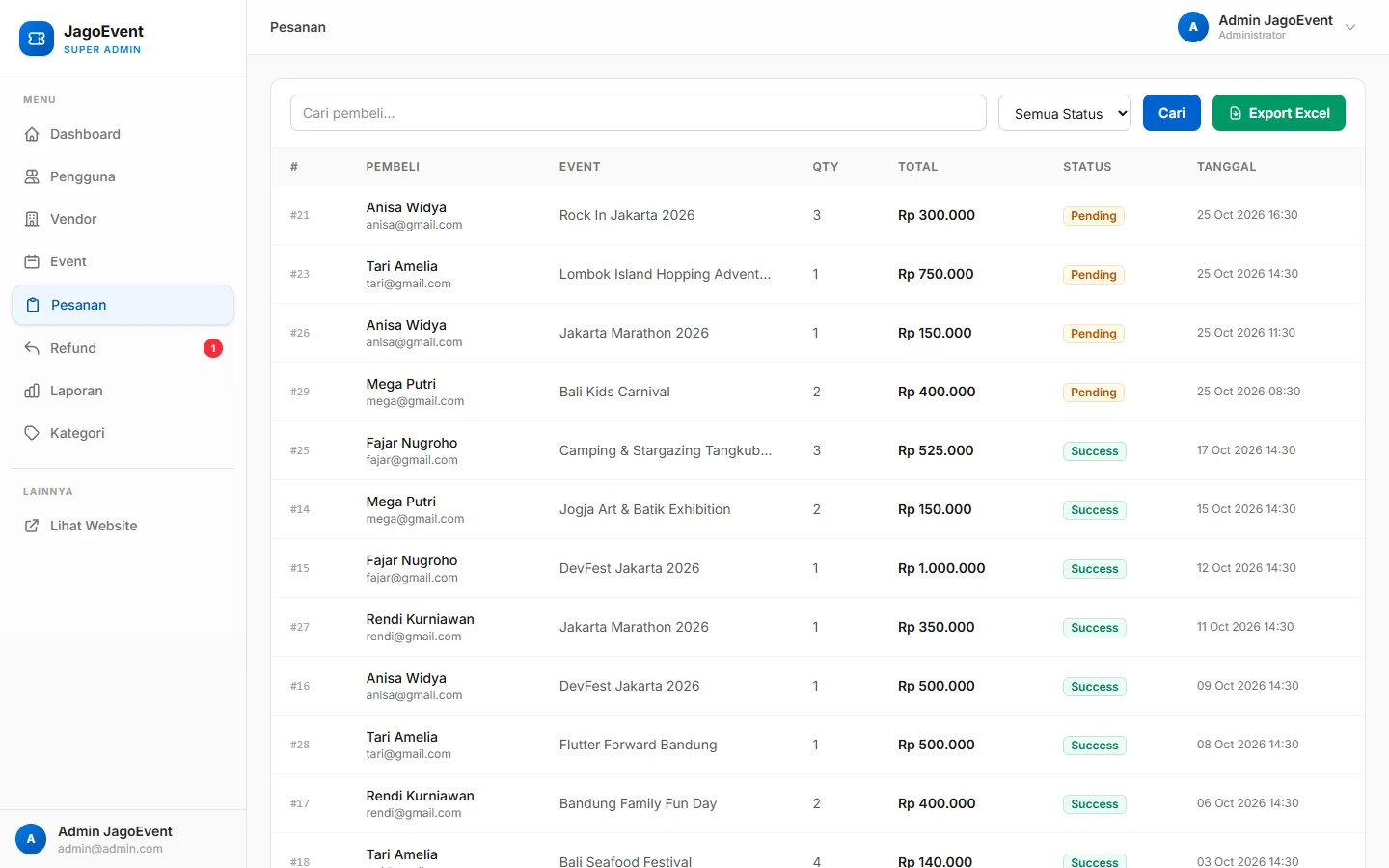Viewport: 1389px width, 868px height.
Task: Go to the Pengguna menu
Action: tap(123, 176)
